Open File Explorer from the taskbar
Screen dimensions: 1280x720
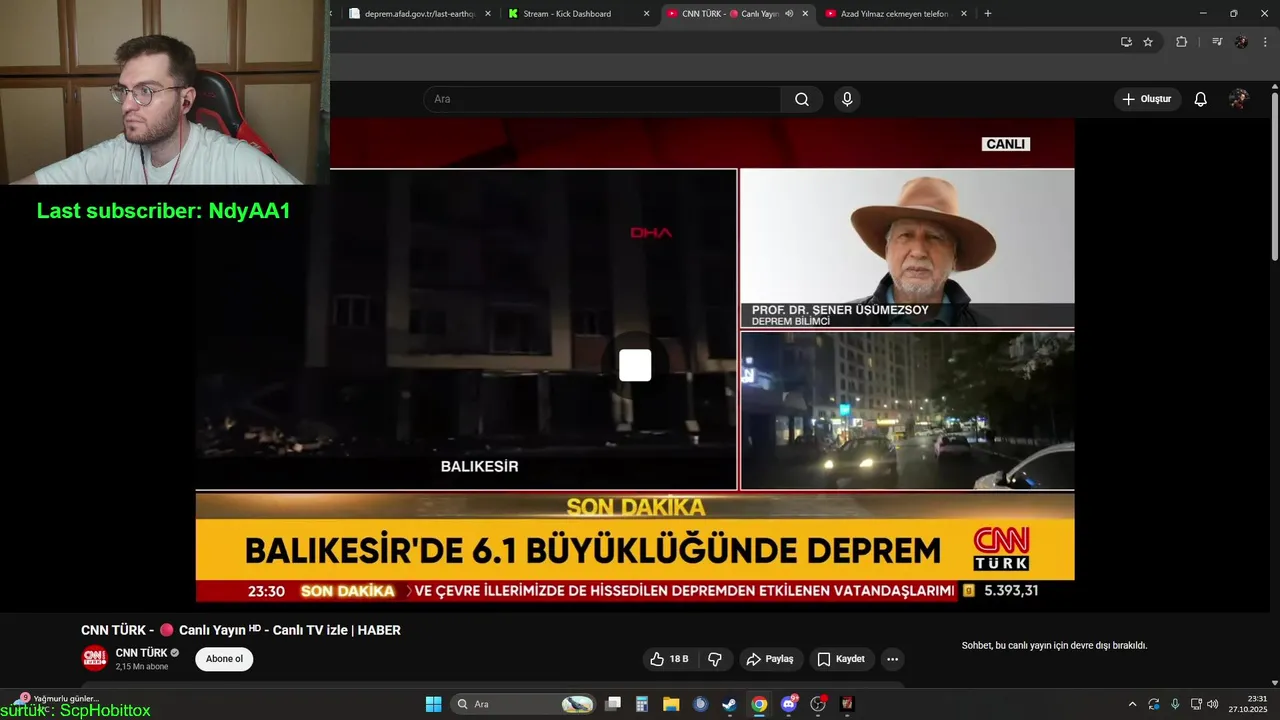coord(671,704)
